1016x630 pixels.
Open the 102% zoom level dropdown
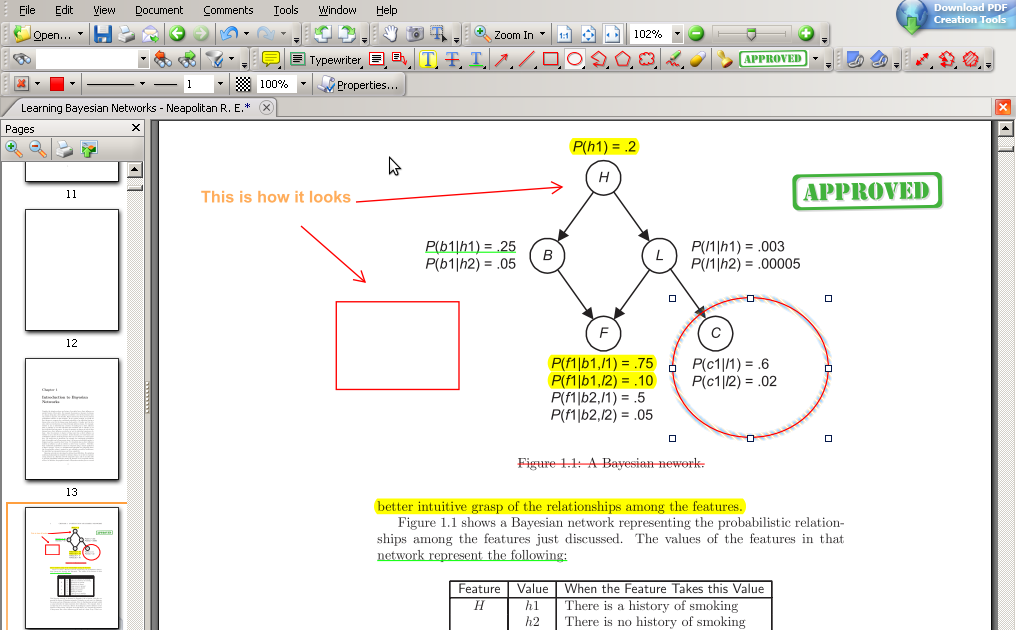(677, 34)
